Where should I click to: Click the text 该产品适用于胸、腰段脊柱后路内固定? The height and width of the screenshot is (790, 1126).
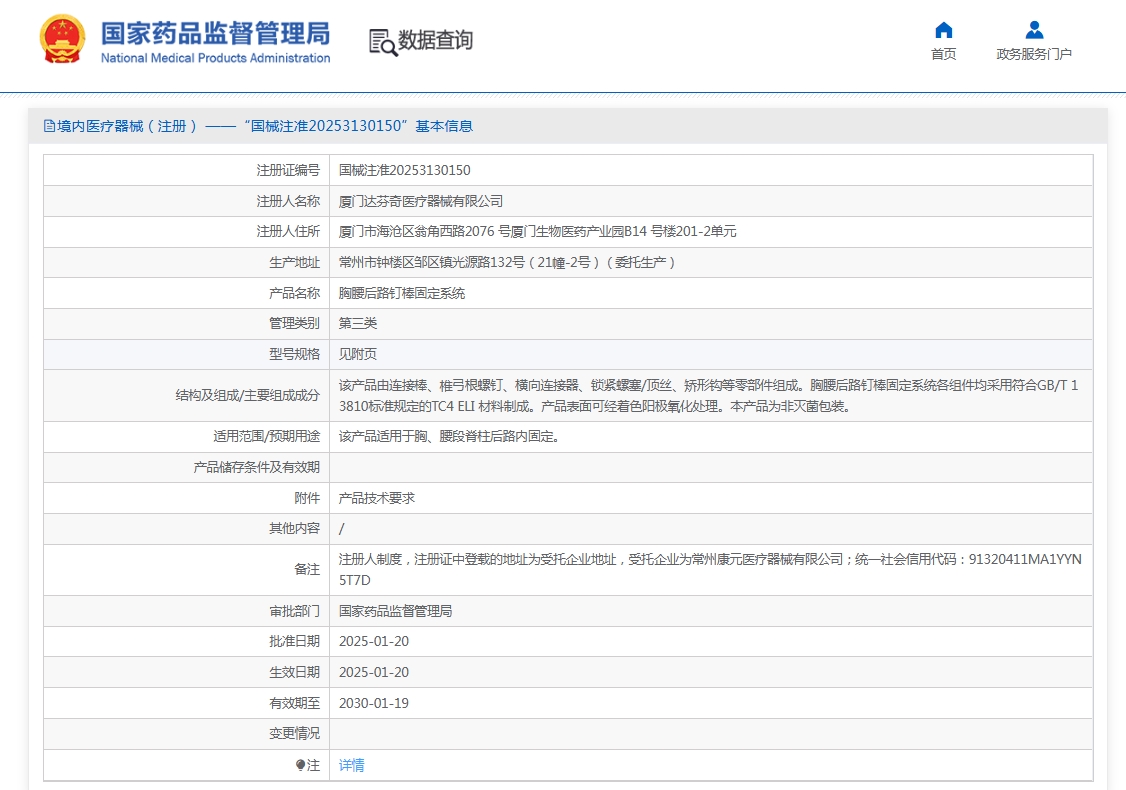tap(449, 436)
